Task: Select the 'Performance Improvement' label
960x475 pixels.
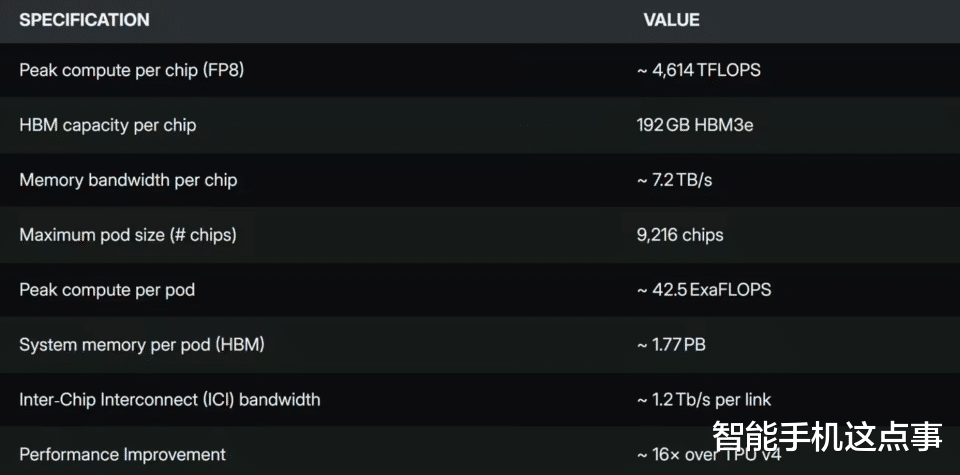Action: click(122, 455)
